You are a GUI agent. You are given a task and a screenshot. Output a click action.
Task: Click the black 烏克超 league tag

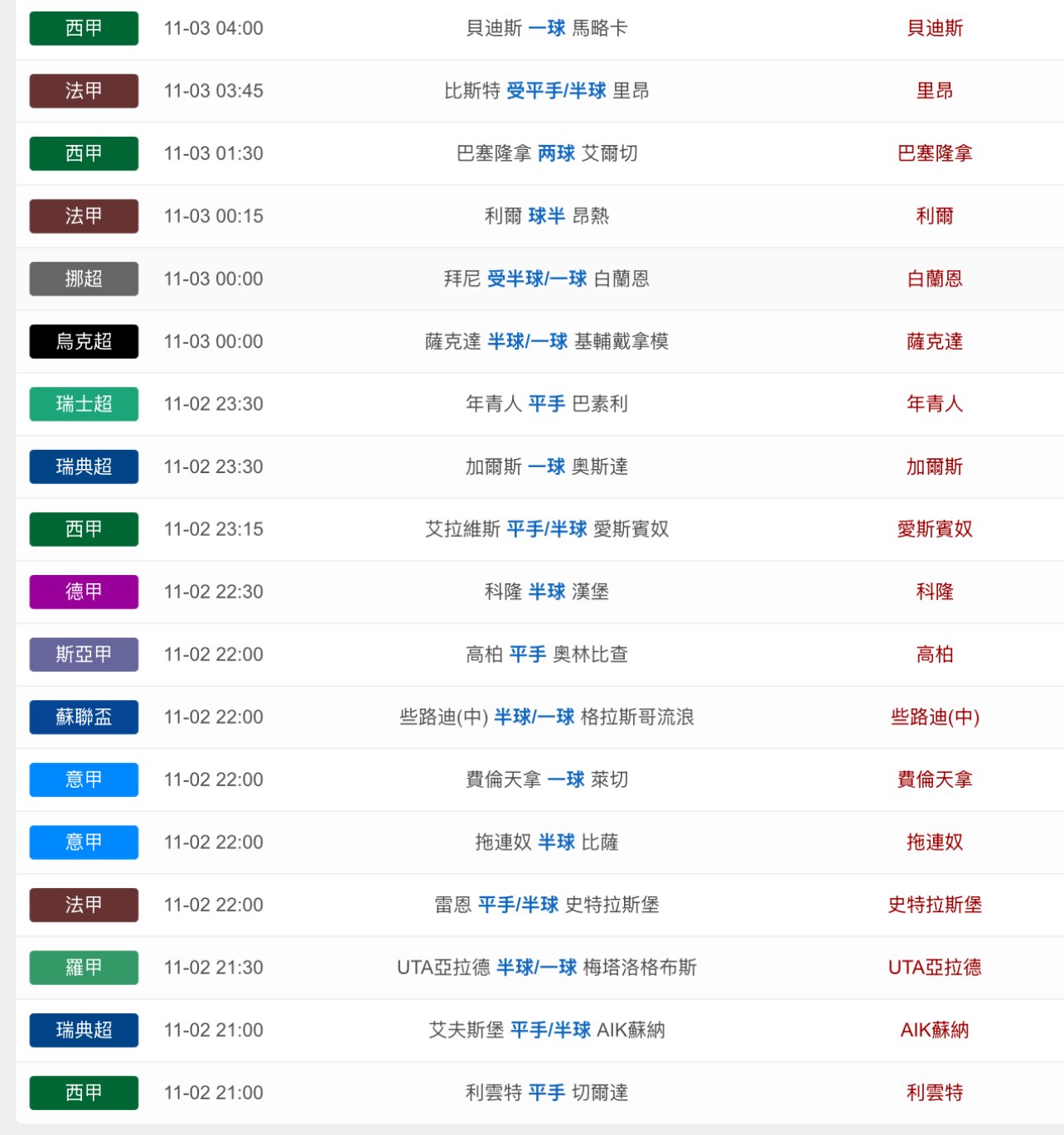click(84, 341)
